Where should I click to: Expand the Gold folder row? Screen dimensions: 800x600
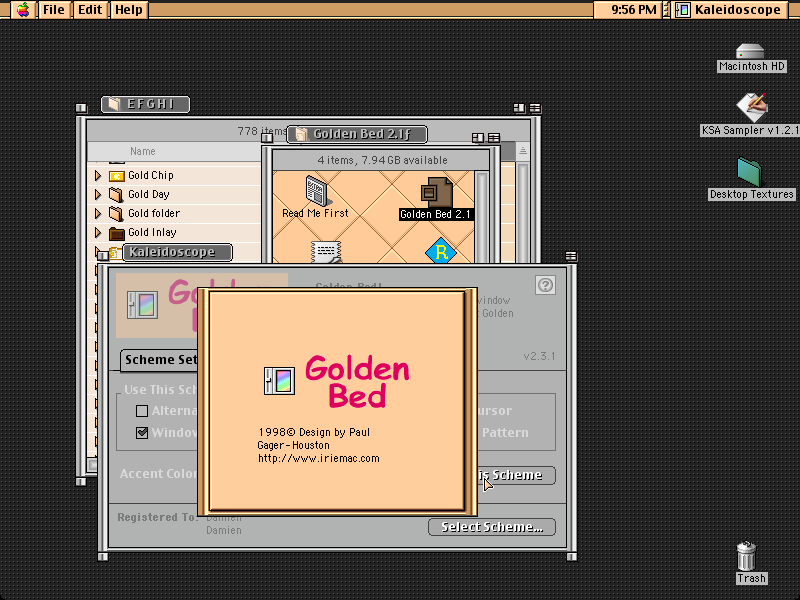(98, 214)
